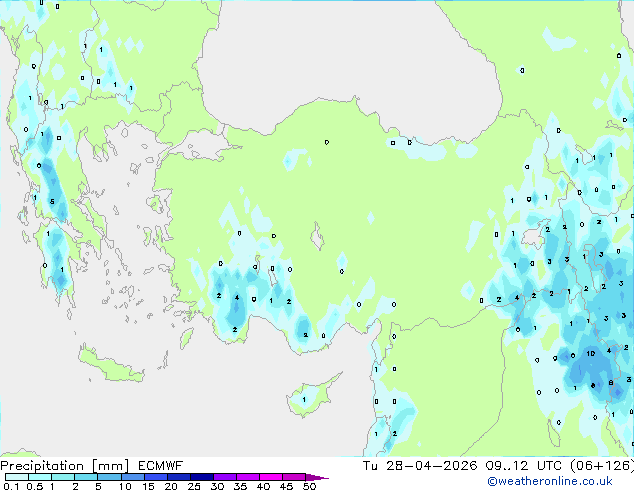Open the weatheronline.co.uk copyright link
The image size is (634, 490).
pyautogui.click(x=549, y=481)
